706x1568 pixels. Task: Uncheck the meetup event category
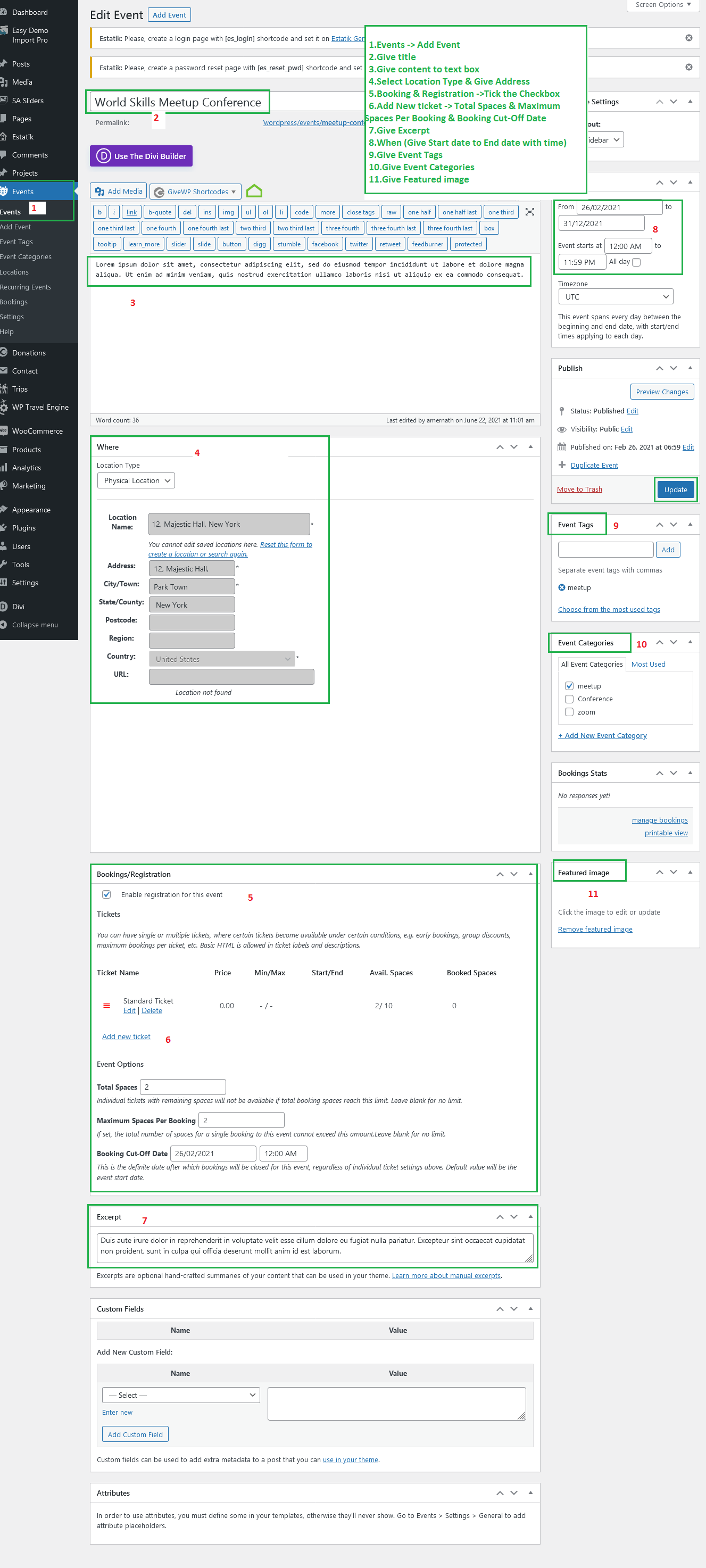click(569, 686)
